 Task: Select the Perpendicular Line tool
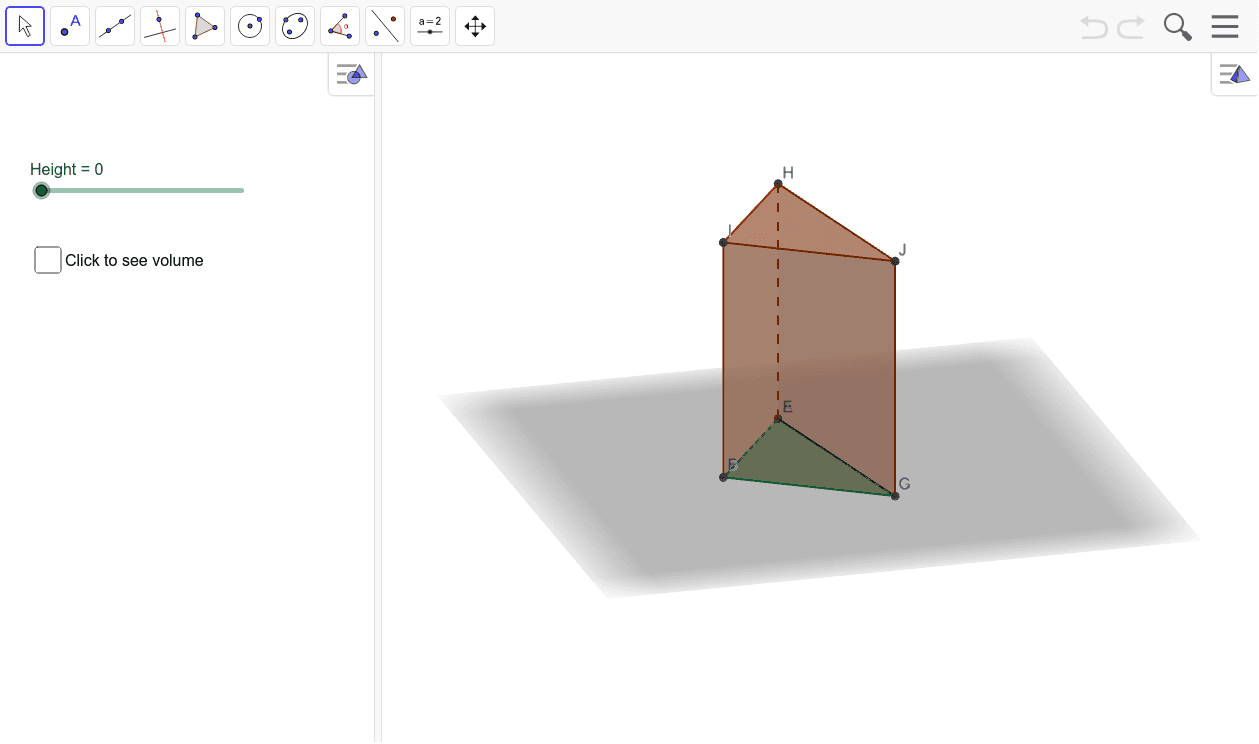tap(159, 25)
